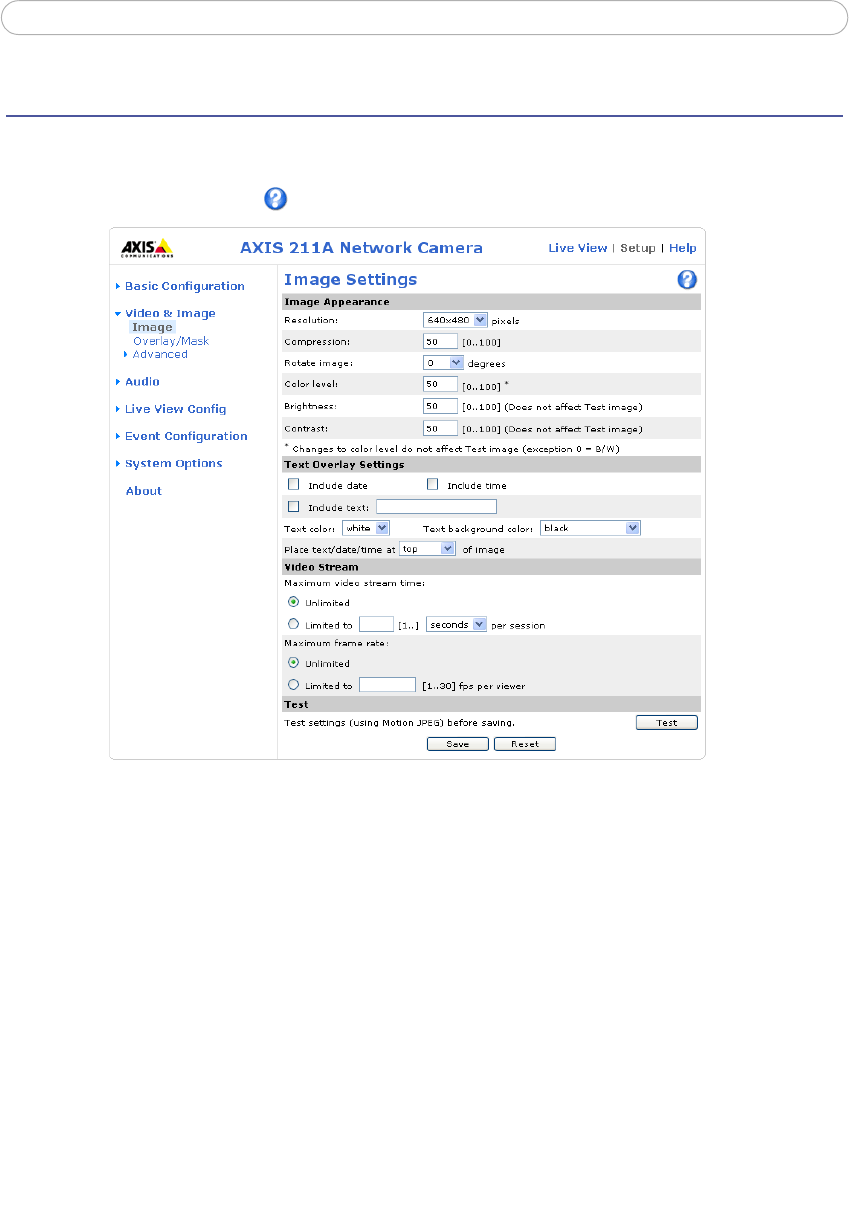Click the stream time limit input field

376,624
